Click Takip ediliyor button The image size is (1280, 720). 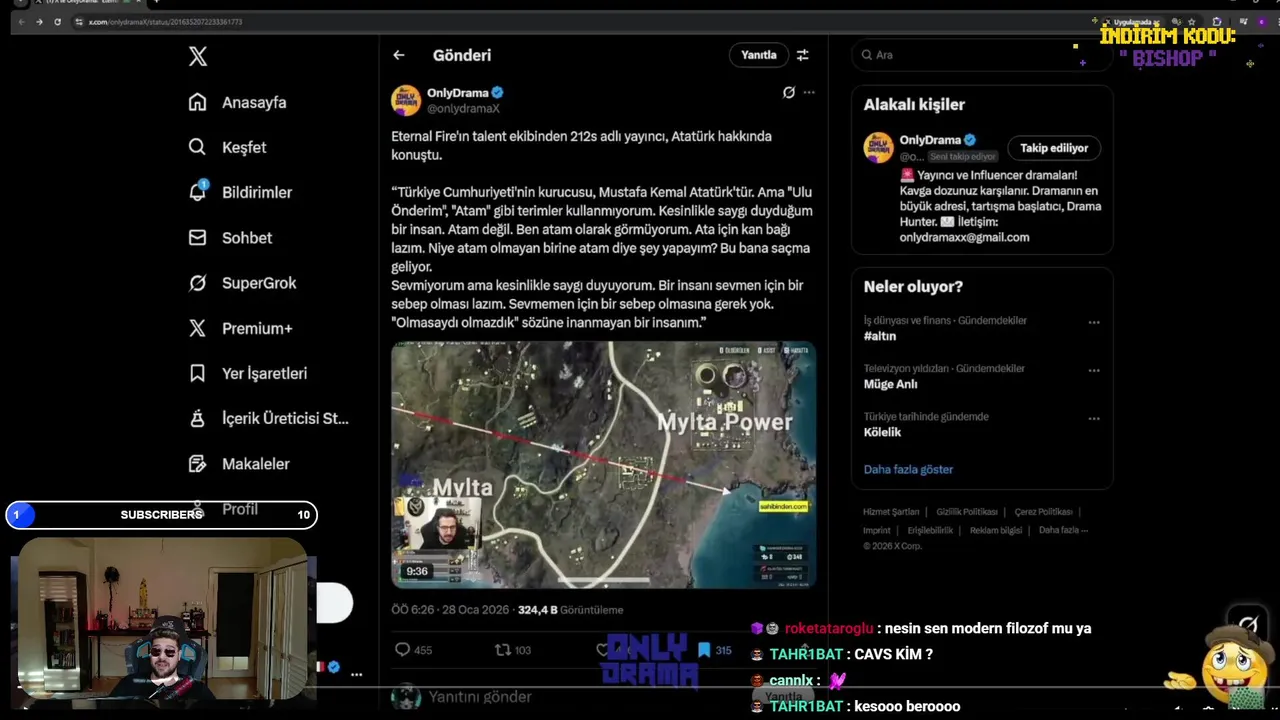pyautogui.click(x=1054, y=148)
